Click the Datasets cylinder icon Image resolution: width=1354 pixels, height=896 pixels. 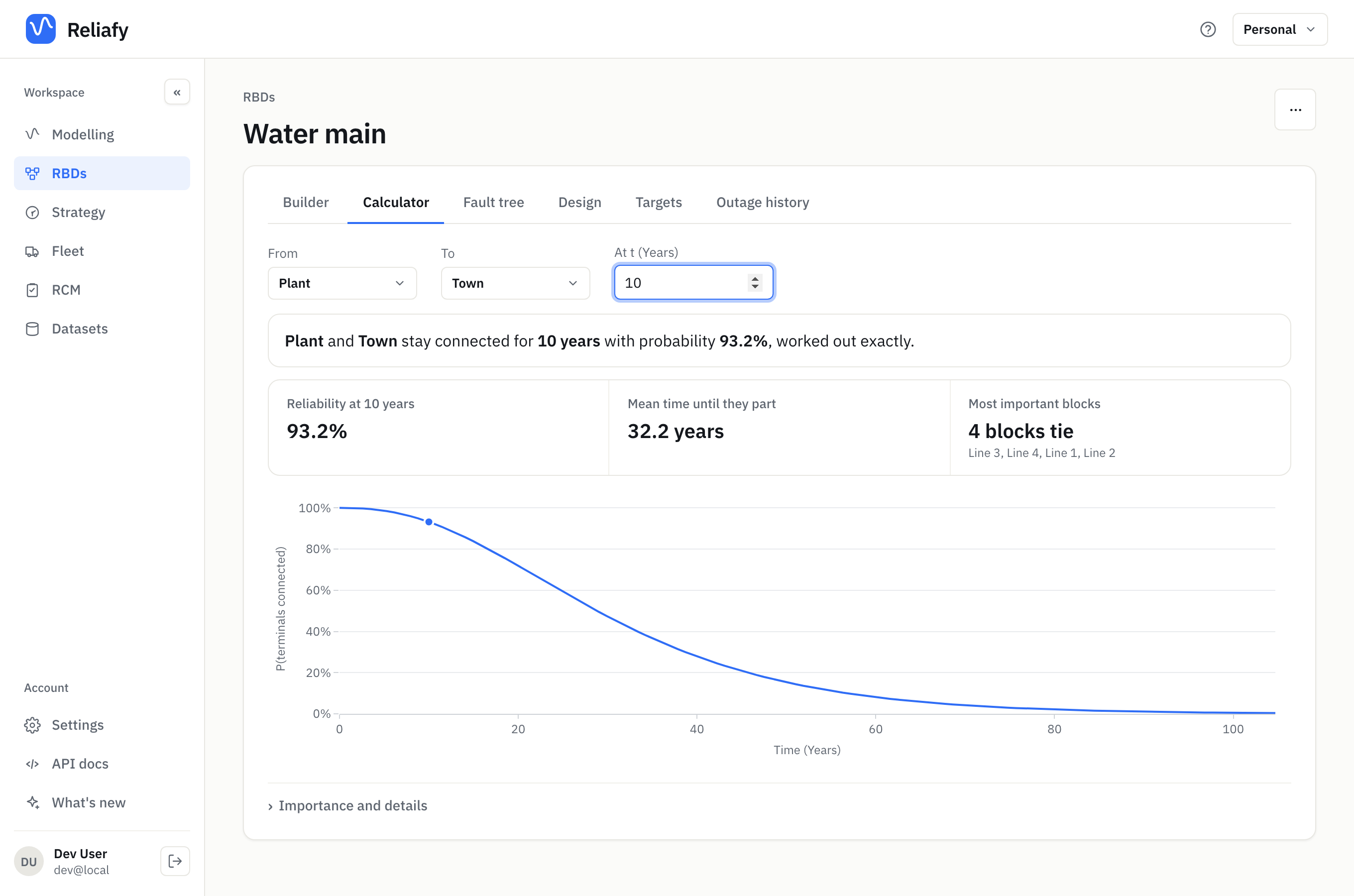(32, 329)
